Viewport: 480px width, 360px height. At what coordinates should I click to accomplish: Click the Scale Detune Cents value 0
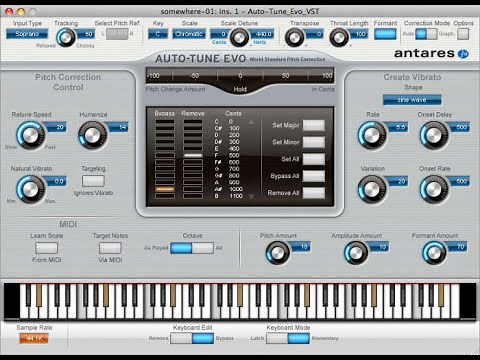[x=219, y=34]
